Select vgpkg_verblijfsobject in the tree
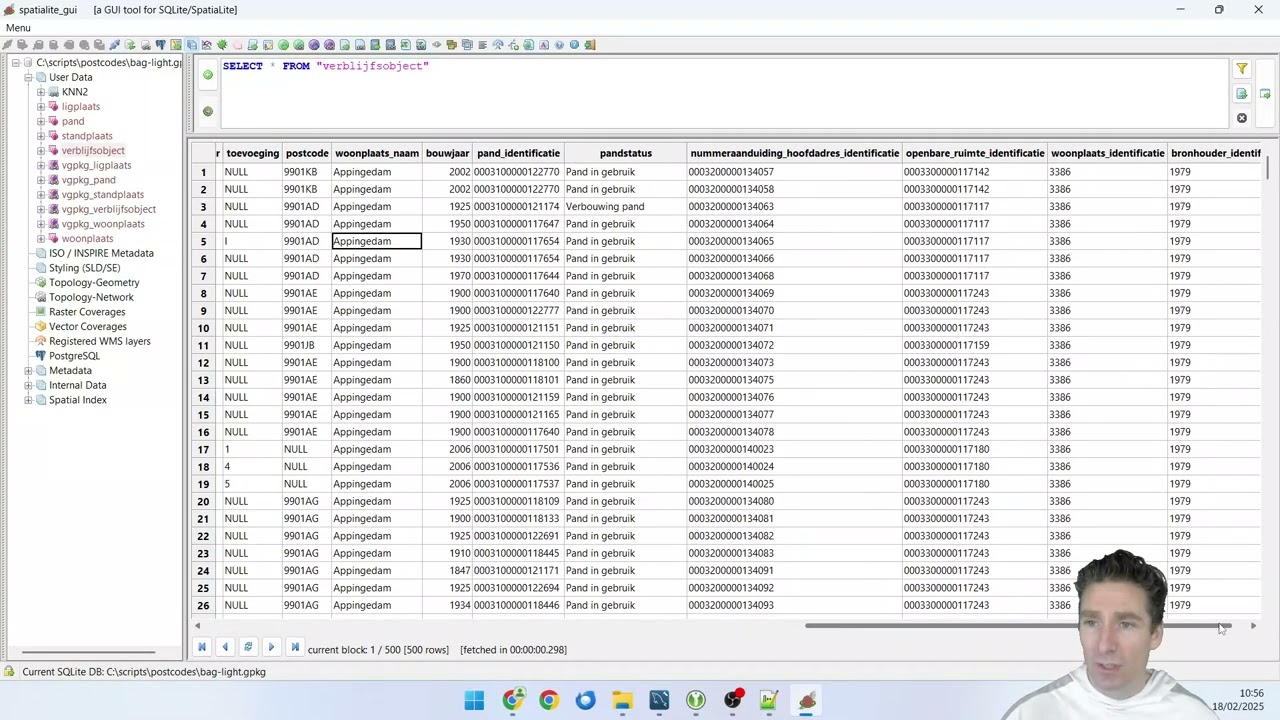1280x720 pixels. tap(108, 209)
